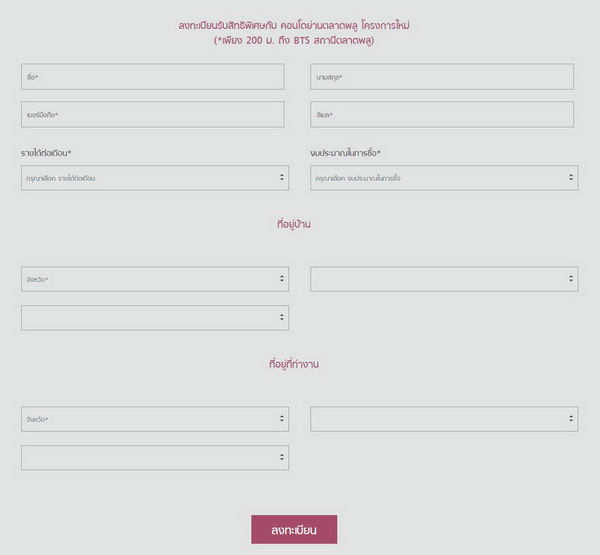The height and width of the screenshot is (555, 600).
Task: Open the empty dropdown below home address province
Action: click(x=150, y=318)
